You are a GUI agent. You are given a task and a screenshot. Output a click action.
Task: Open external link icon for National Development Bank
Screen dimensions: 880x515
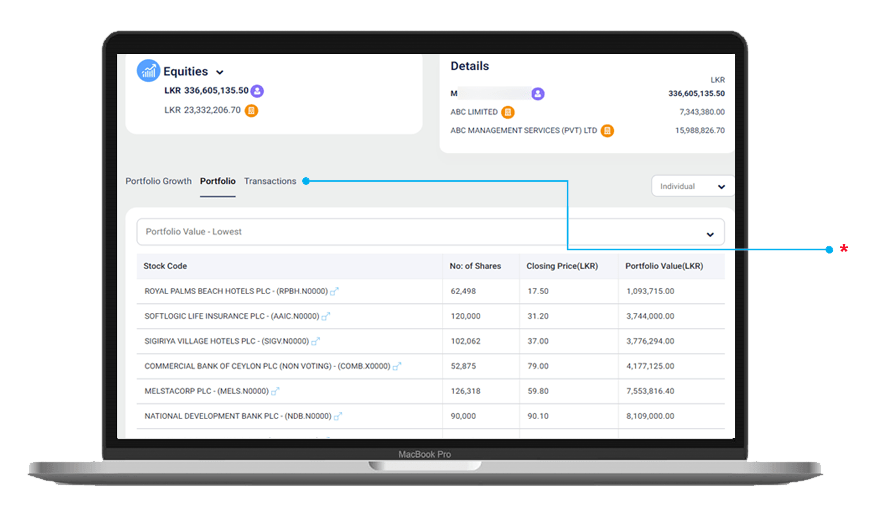point(338,416)
